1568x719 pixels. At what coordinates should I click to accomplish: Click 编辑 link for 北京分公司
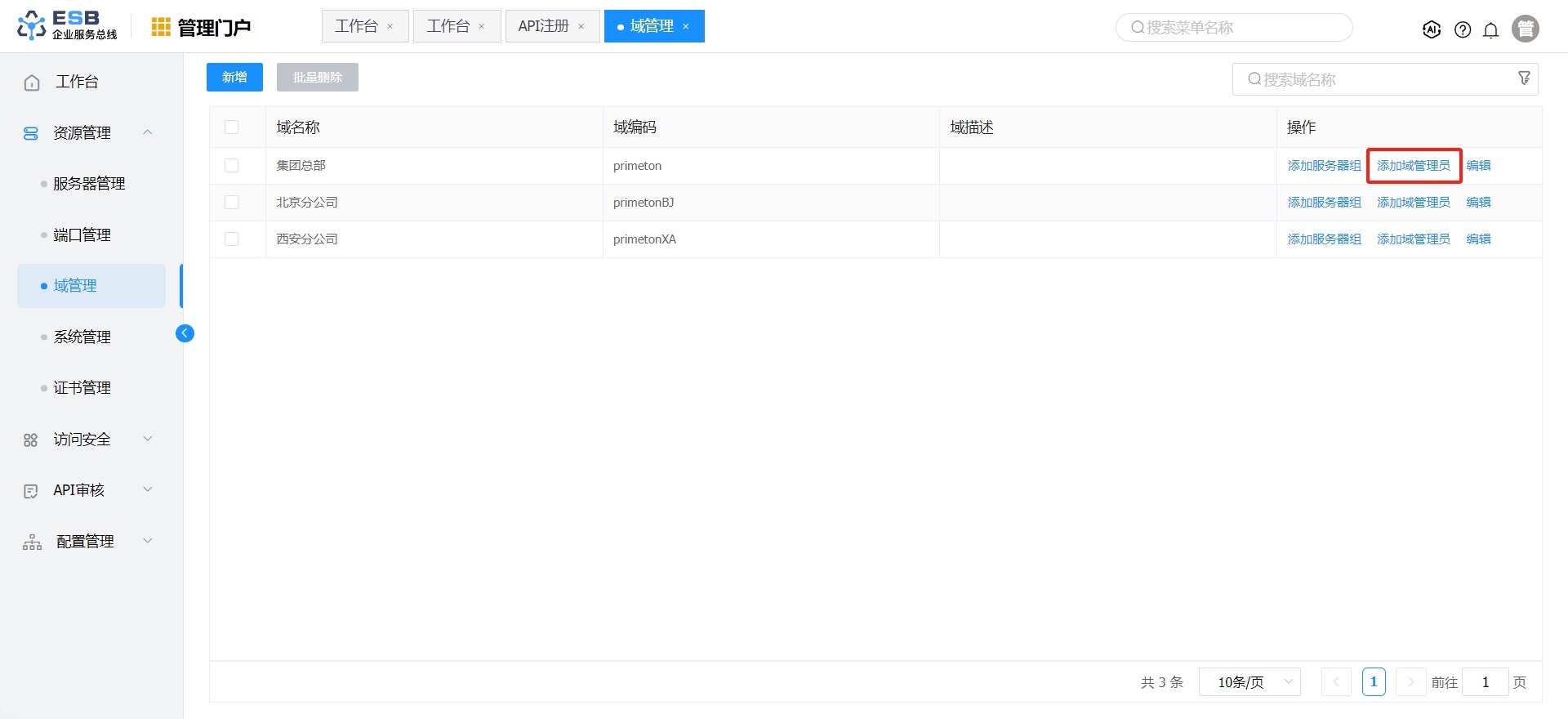click(x=1478, y=203)
